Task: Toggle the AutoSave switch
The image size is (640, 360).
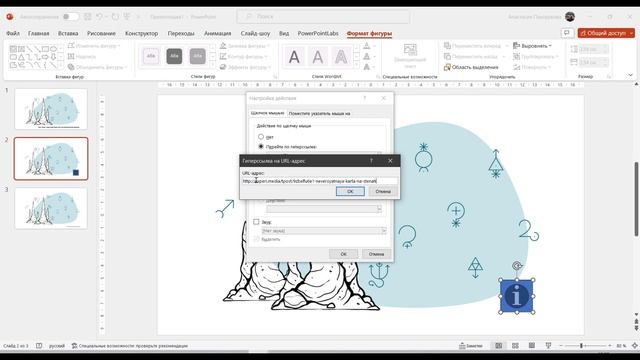Action: pyautogui.click(x=71, y=17)
